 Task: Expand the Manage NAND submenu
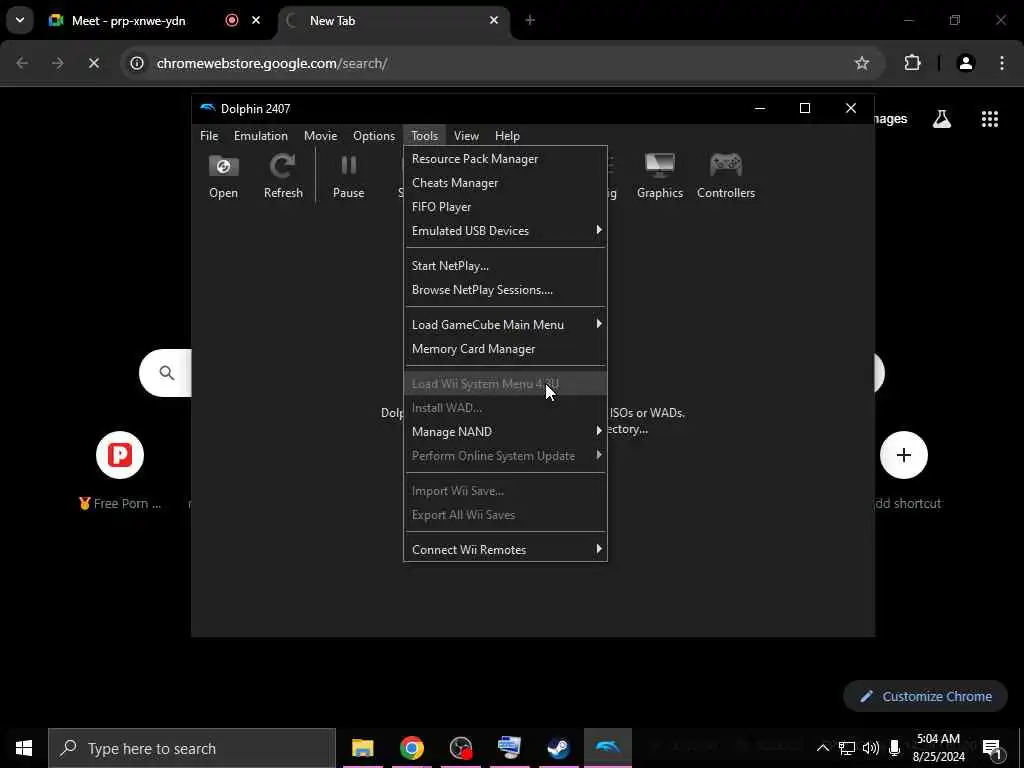pyautogui.click(x=505, y=432)
